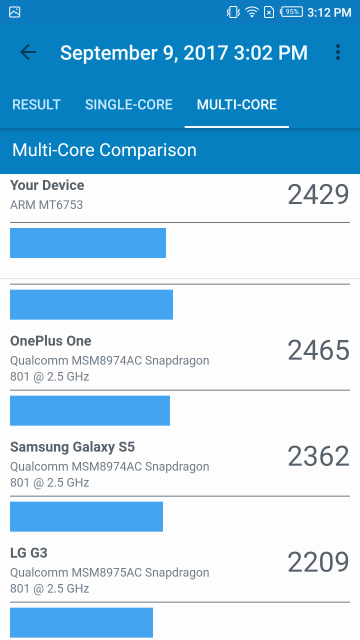Select the MULTI-CORE tab
Screen dimensions: 360x640
[x=237, y=105]
